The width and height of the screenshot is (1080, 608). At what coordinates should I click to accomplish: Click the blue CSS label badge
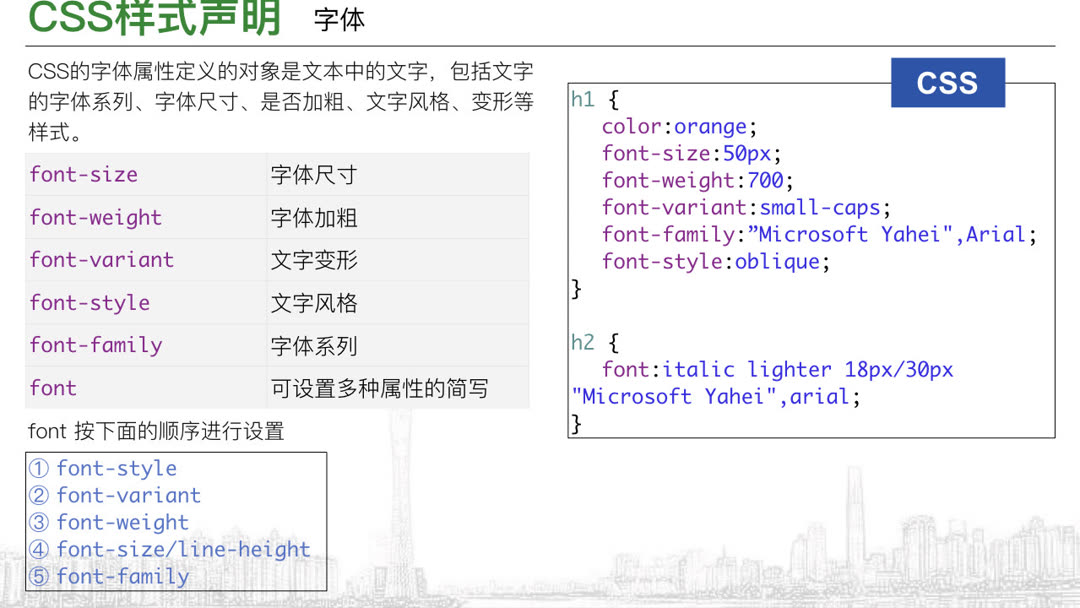click(x=947, y=83)
